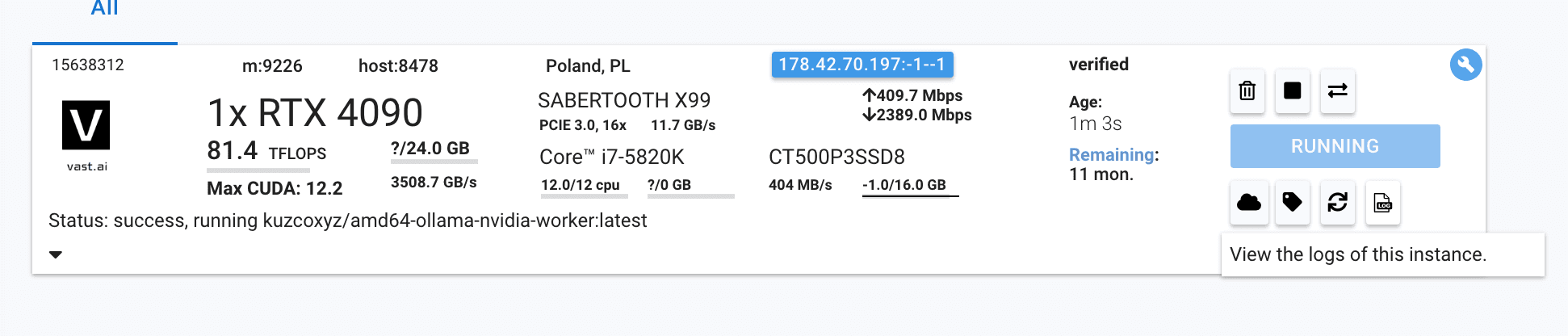Click the Remaining link
1568x336 pixels.
pos(1112,154)
